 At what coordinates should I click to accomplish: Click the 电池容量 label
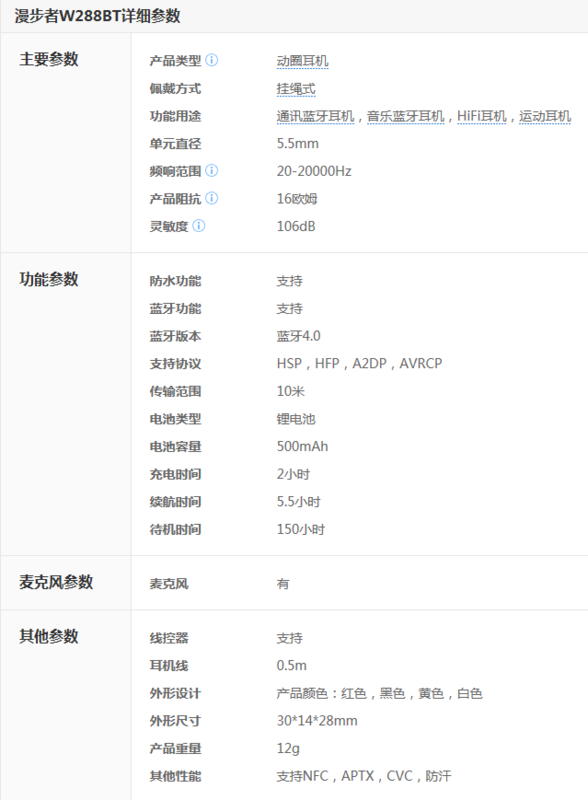coord(175,446)
